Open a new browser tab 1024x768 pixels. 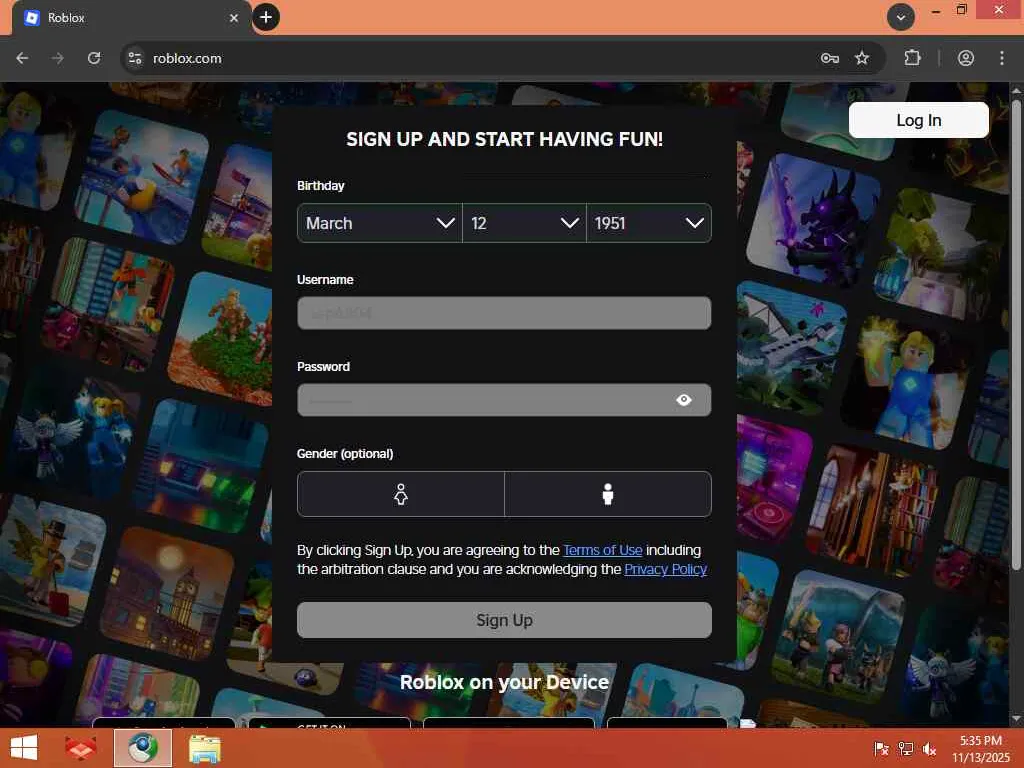266,18
